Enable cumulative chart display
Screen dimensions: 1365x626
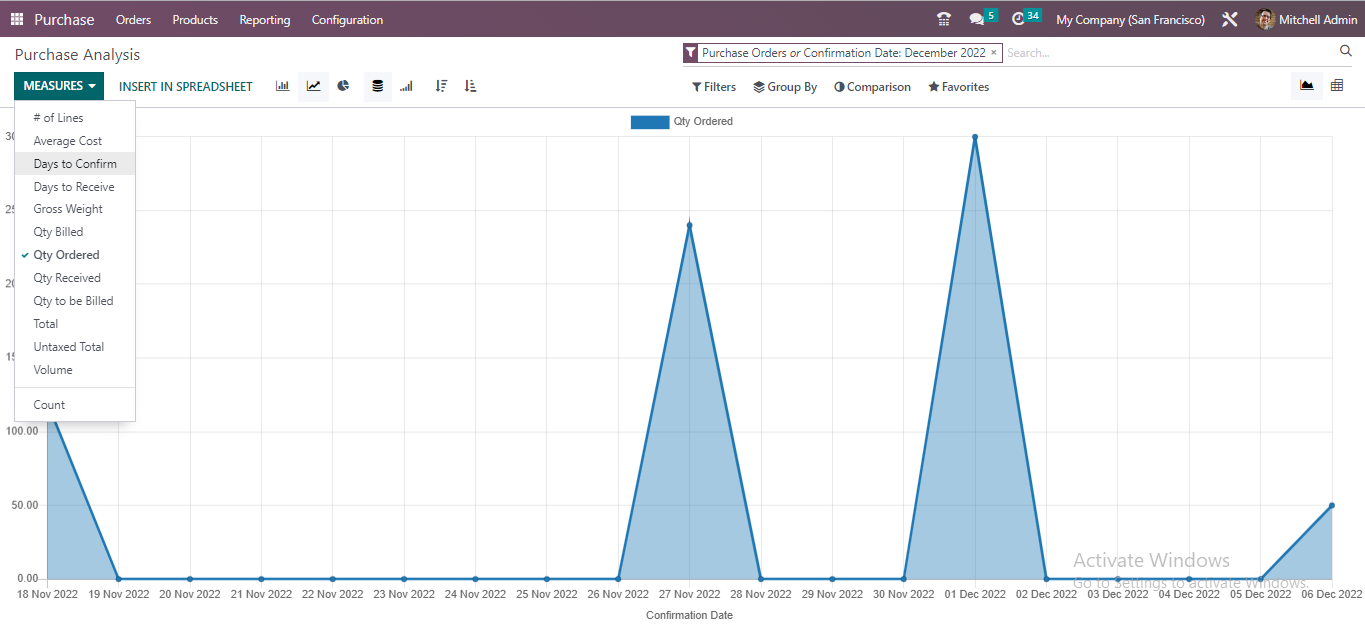[x=406, y=86]
